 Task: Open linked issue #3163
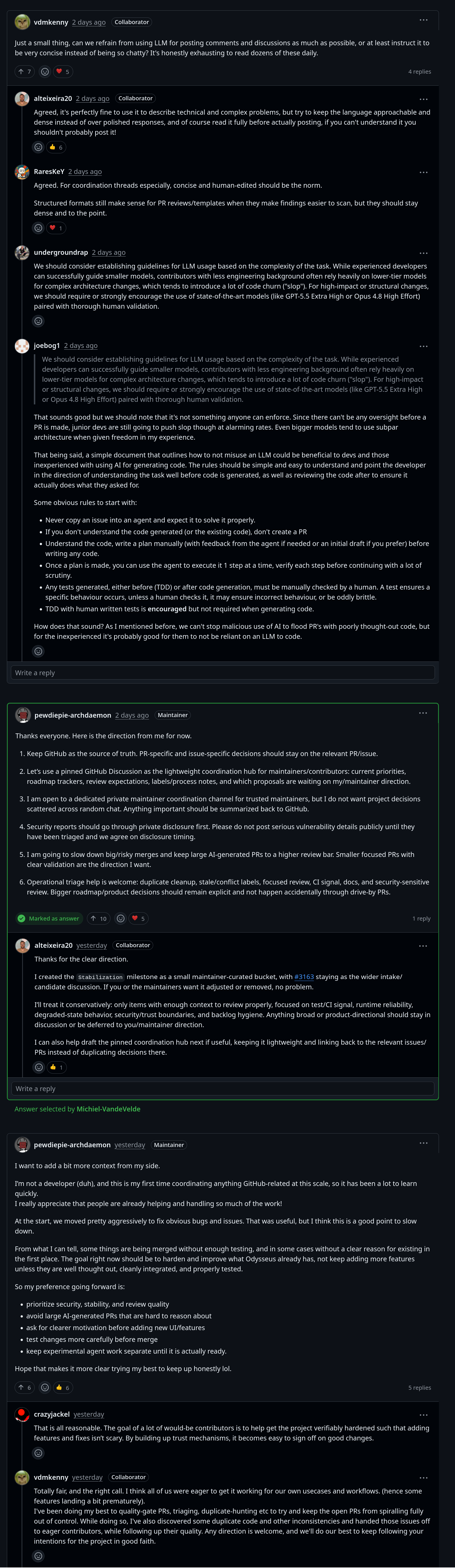tap(304, 977)
